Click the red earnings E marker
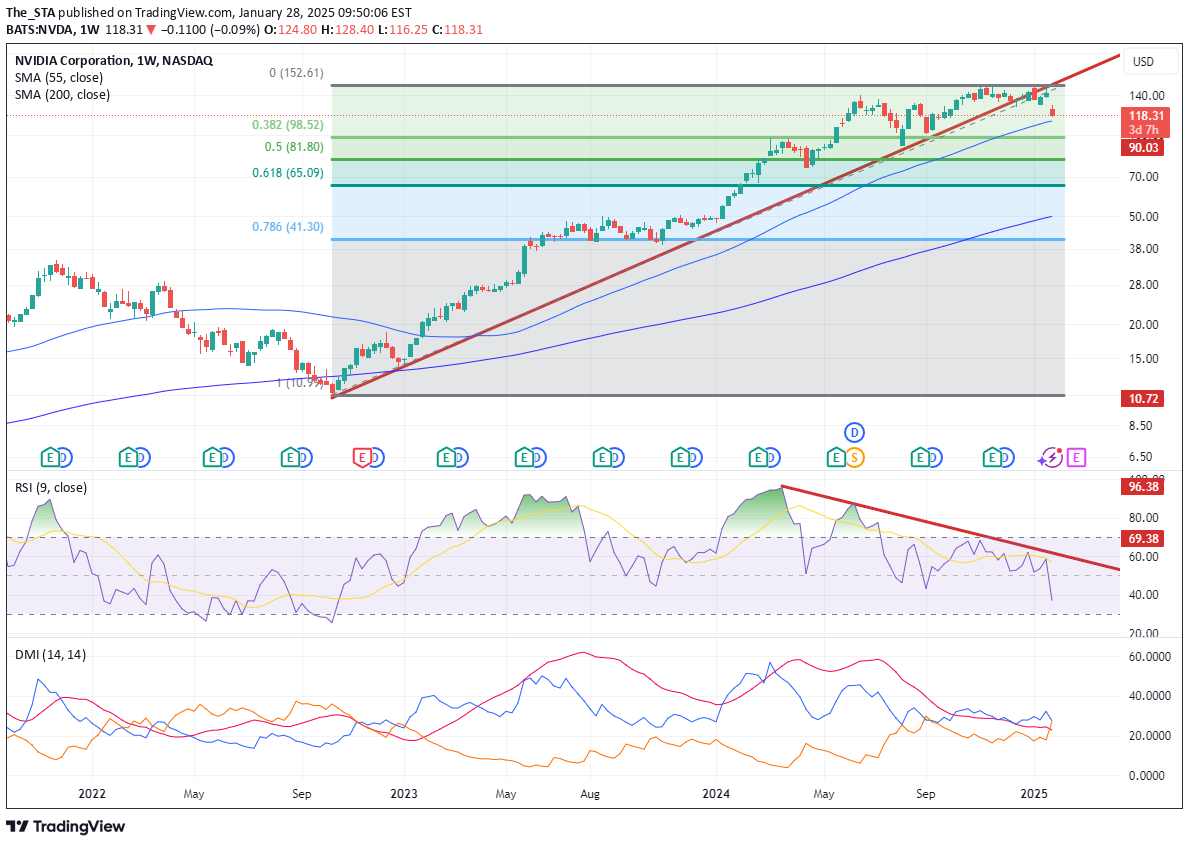This screenshot has height=845, width=1189. (362, 457)
